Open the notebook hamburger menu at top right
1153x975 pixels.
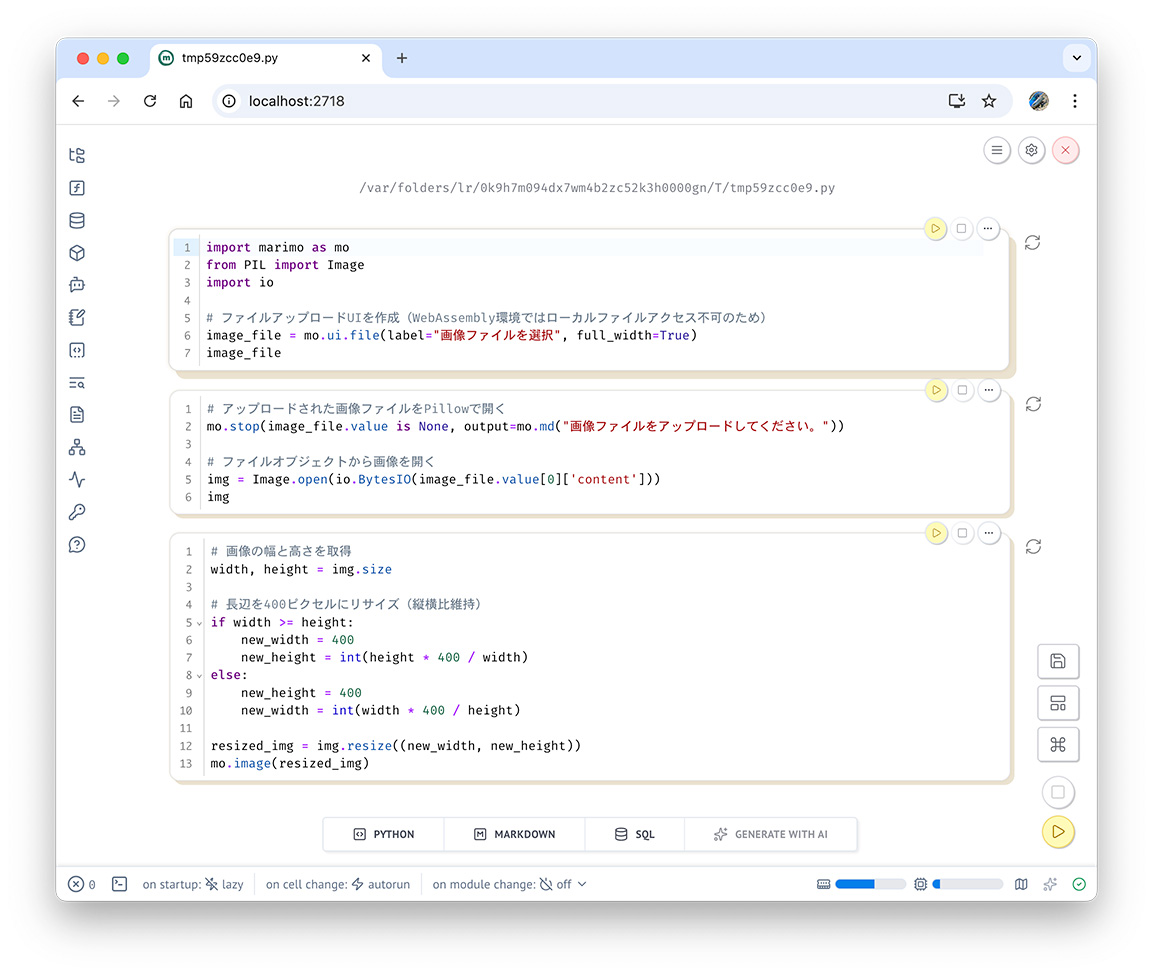pyautogui.click(x=996, y=150)
